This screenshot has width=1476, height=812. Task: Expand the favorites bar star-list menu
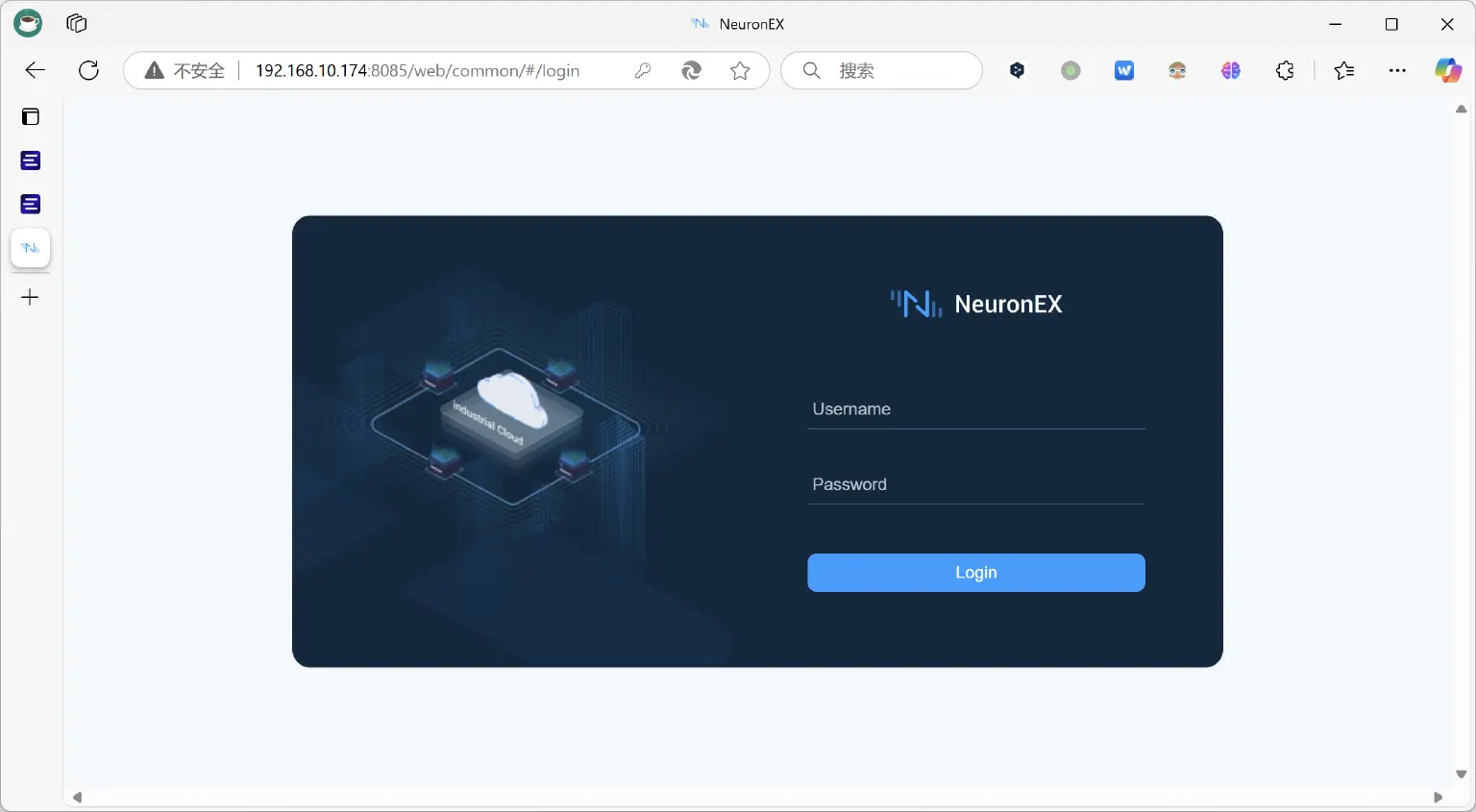(1344, 70)
